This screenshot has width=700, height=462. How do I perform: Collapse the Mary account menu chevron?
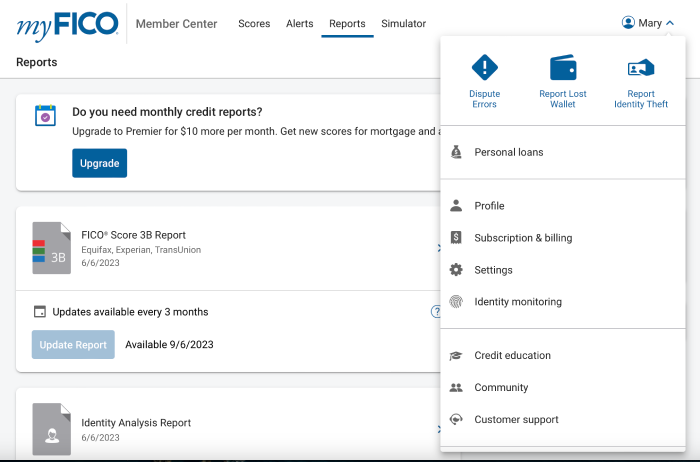[670, 23]
